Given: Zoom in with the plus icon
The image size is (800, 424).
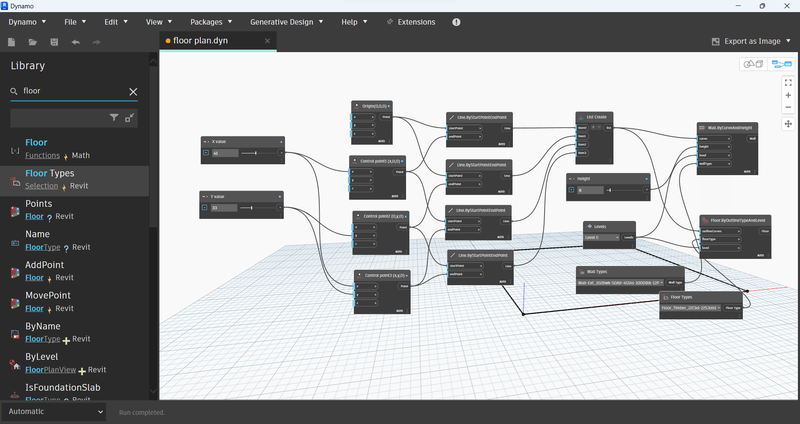Looking at the screenshot, I should point(788,95).
